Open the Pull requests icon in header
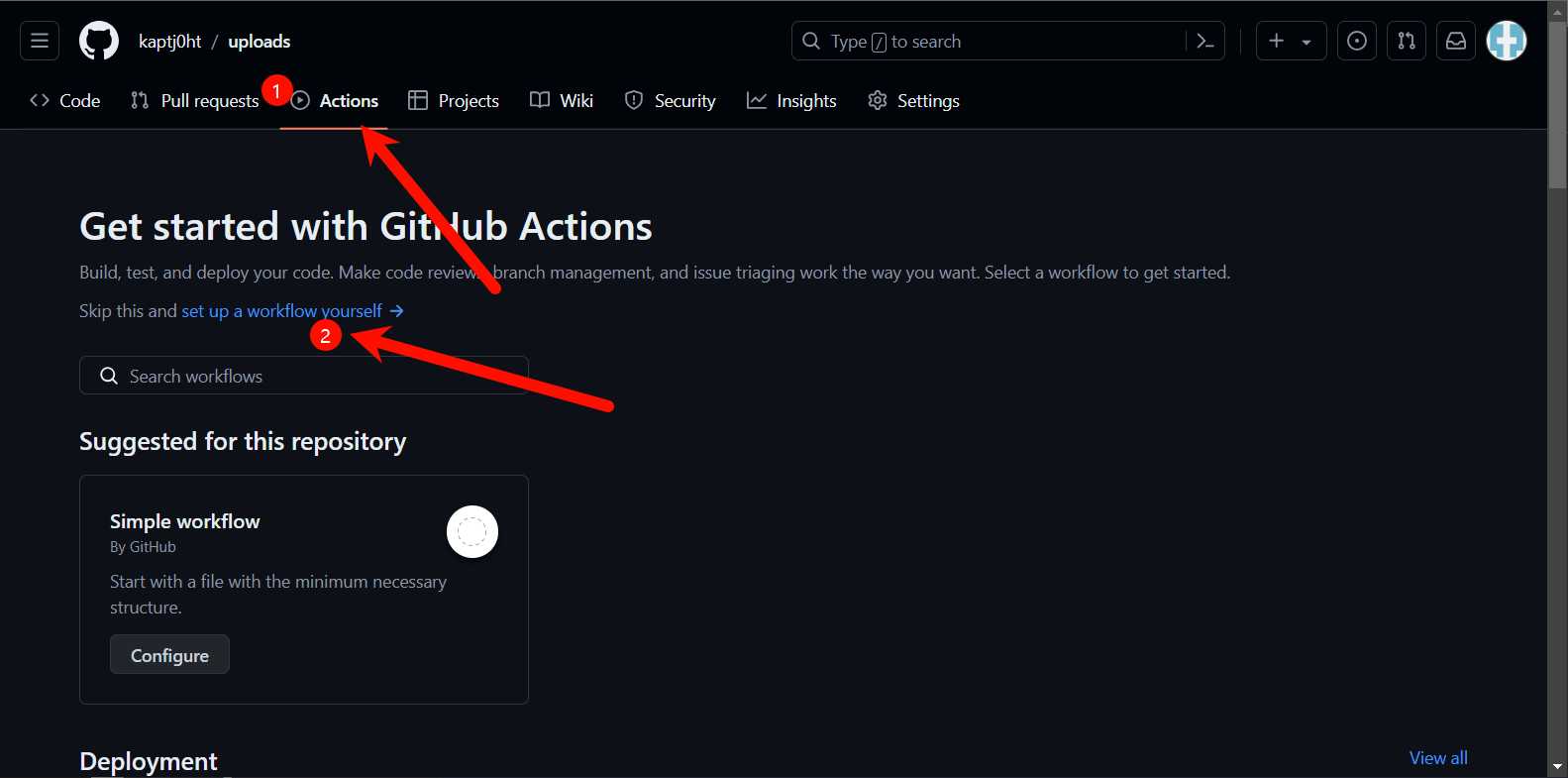Viewport: 1568px width, 778px height. pos(1407,41)
